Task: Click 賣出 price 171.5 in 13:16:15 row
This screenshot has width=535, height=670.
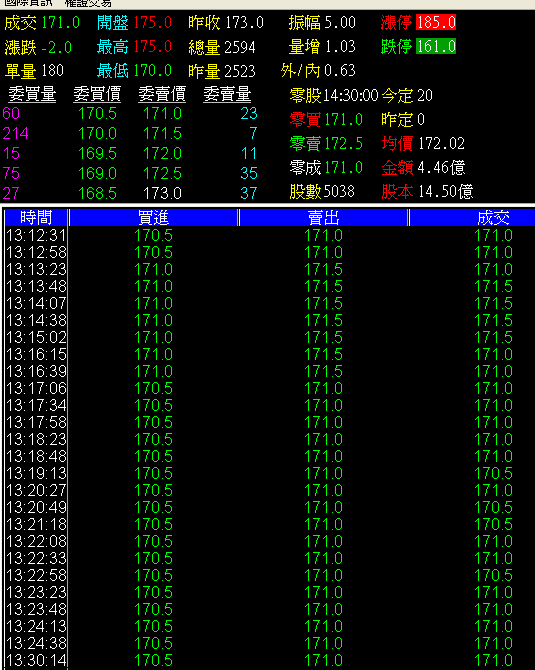Action: point(323,354)
